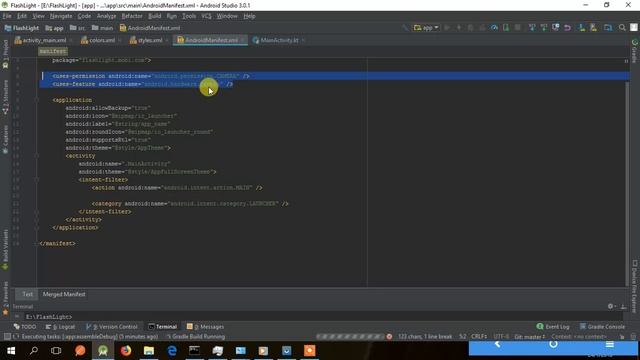Click the Terminal panel settings gear
This screenshot has height=360, width=640.
[x=611, y=306]
